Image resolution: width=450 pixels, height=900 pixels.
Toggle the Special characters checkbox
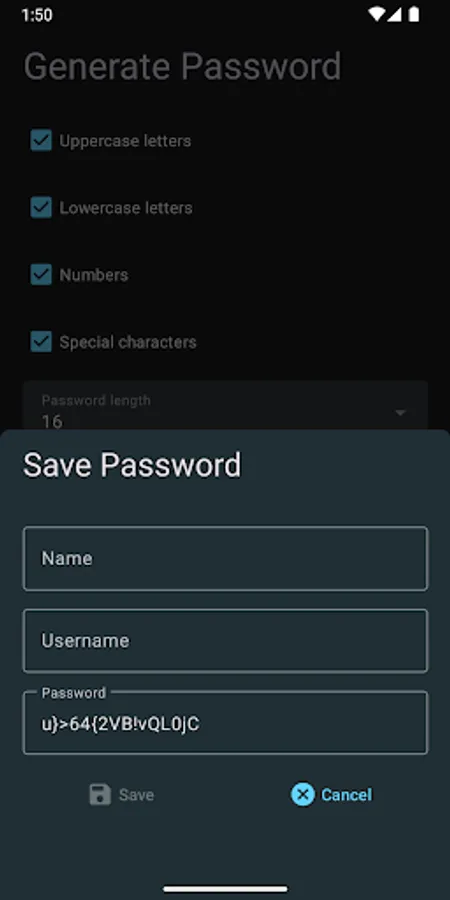(41, 342)
